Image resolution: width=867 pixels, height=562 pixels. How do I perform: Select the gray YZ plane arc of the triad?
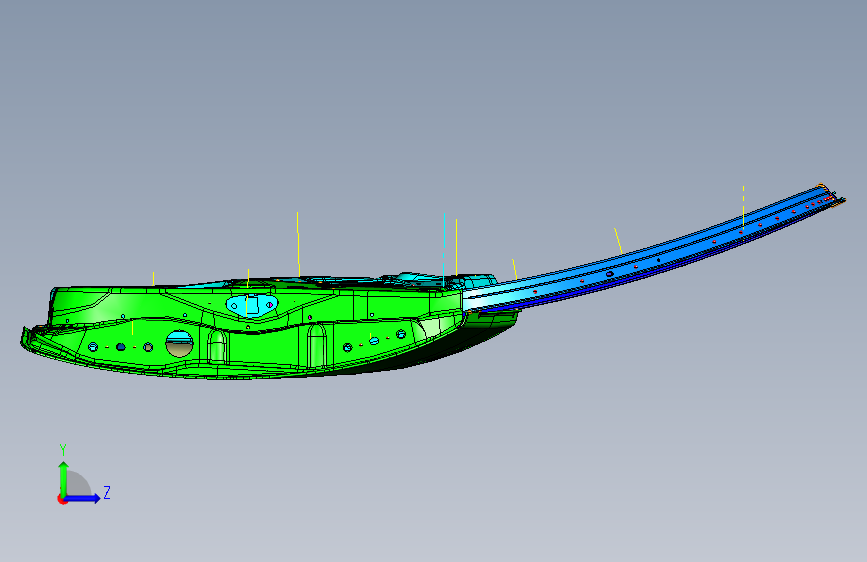(x=78, y=483)
